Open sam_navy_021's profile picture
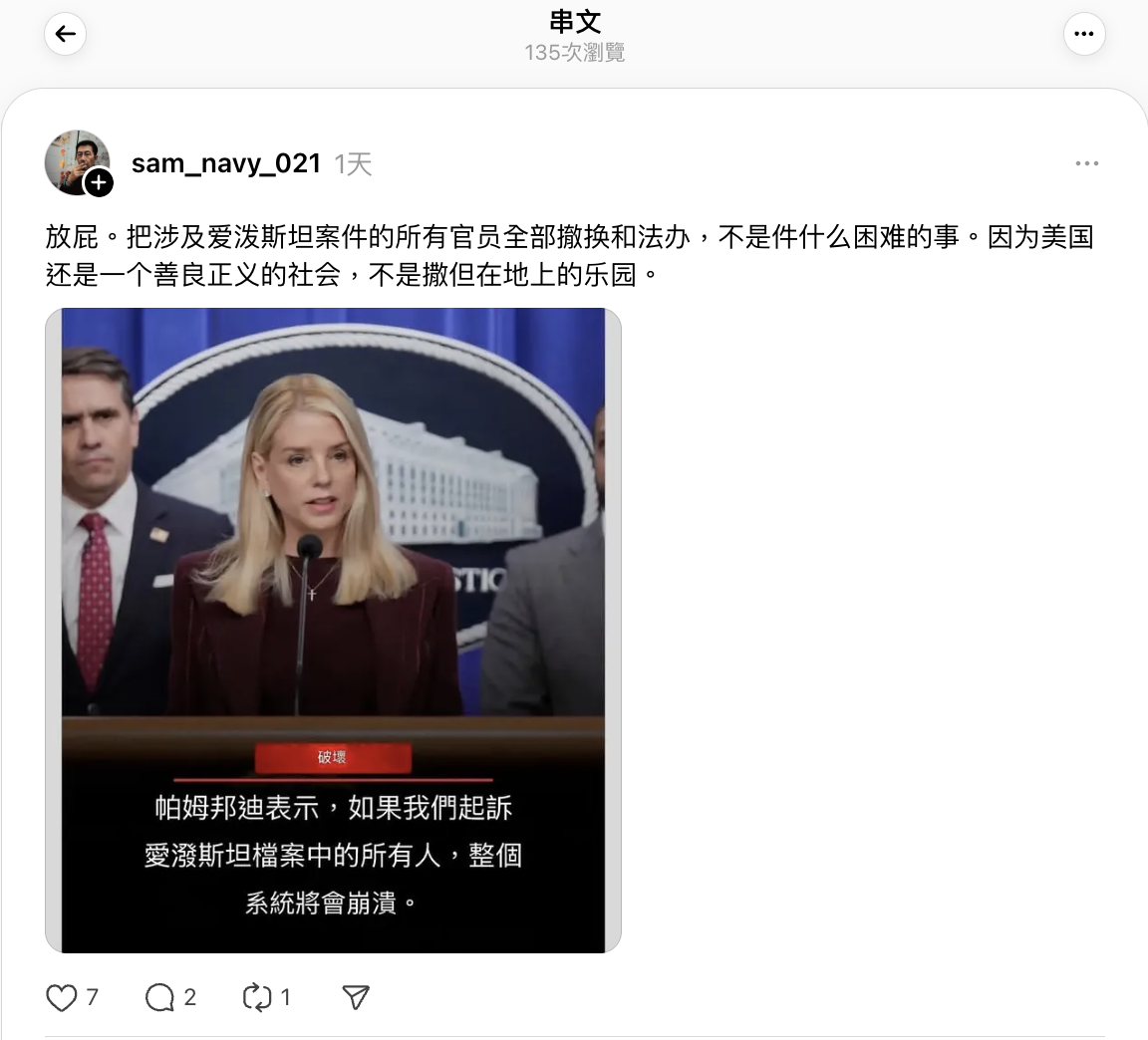Image resolution: width=1148 pixels, height=1040 pixels. [78, 162]
